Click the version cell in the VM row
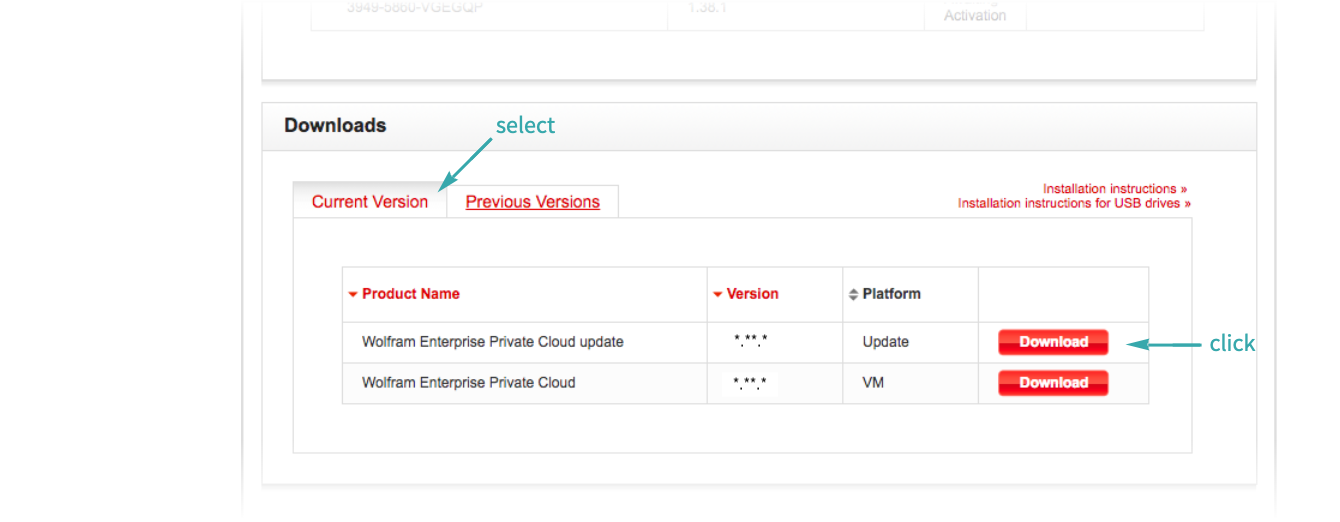Screen dimensions: 1340x522 coord(750,383)
